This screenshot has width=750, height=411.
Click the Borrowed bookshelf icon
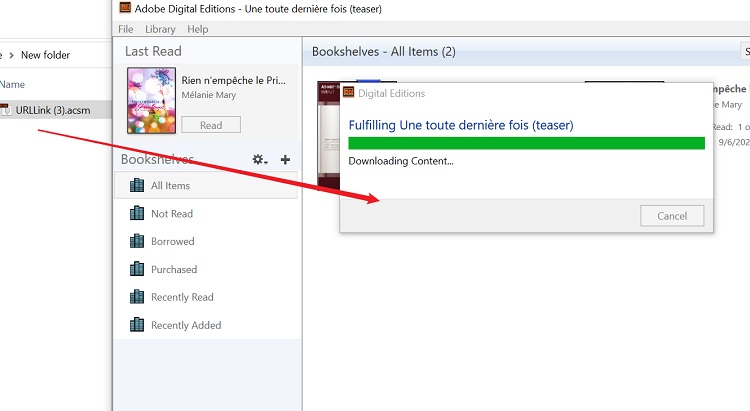(x=137, y=241)
